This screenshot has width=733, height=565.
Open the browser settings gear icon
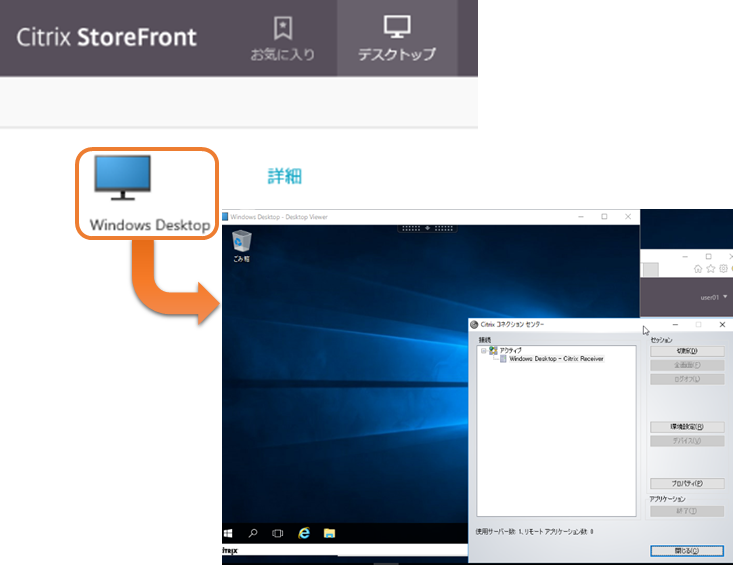point(723,269)
